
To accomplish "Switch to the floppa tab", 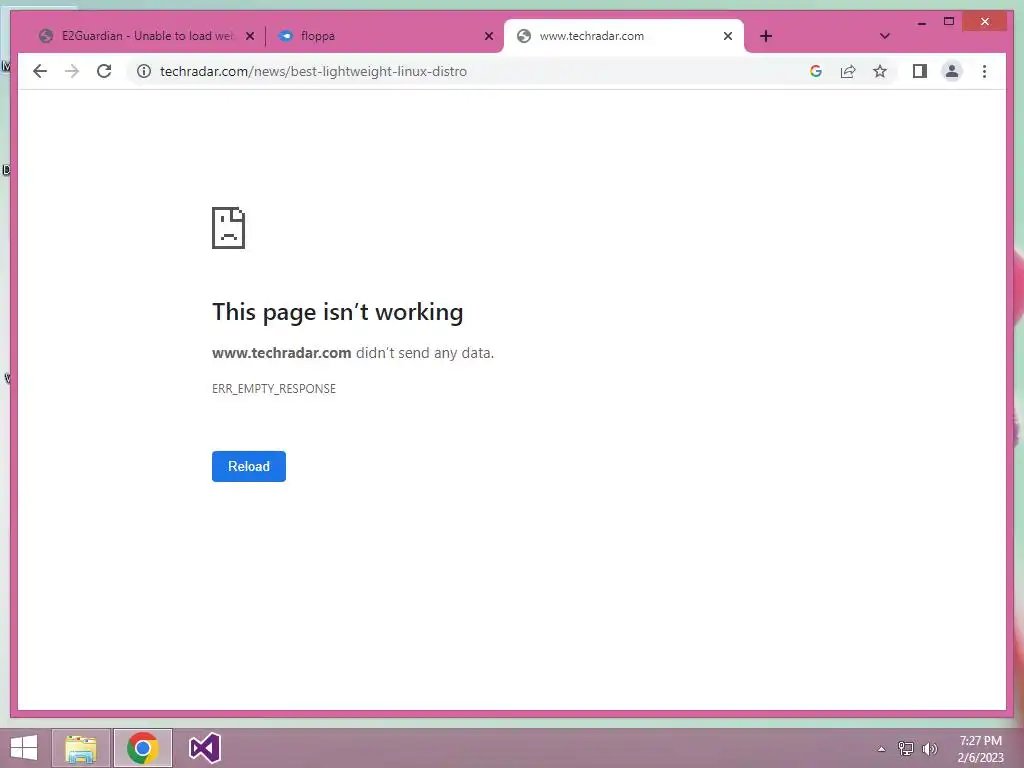I will [x=384, y=36].
